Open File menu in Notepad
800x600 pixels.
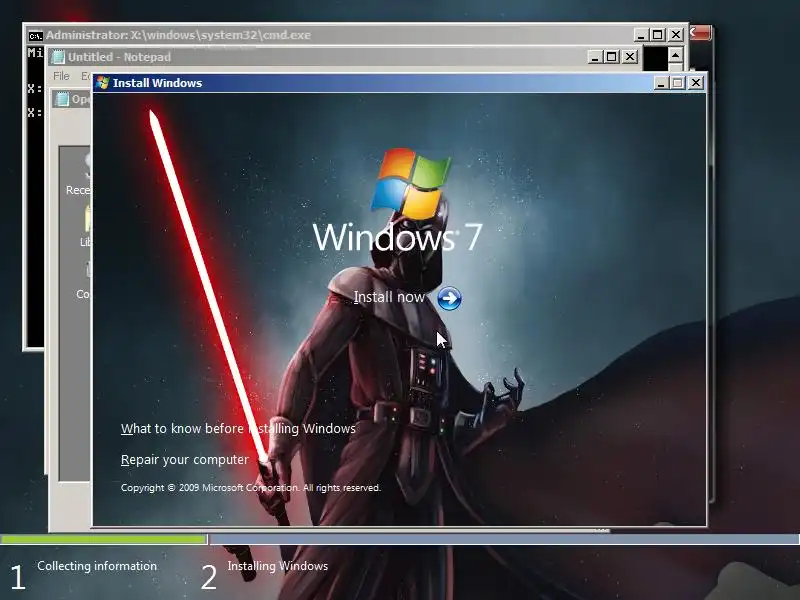point(61,76)
